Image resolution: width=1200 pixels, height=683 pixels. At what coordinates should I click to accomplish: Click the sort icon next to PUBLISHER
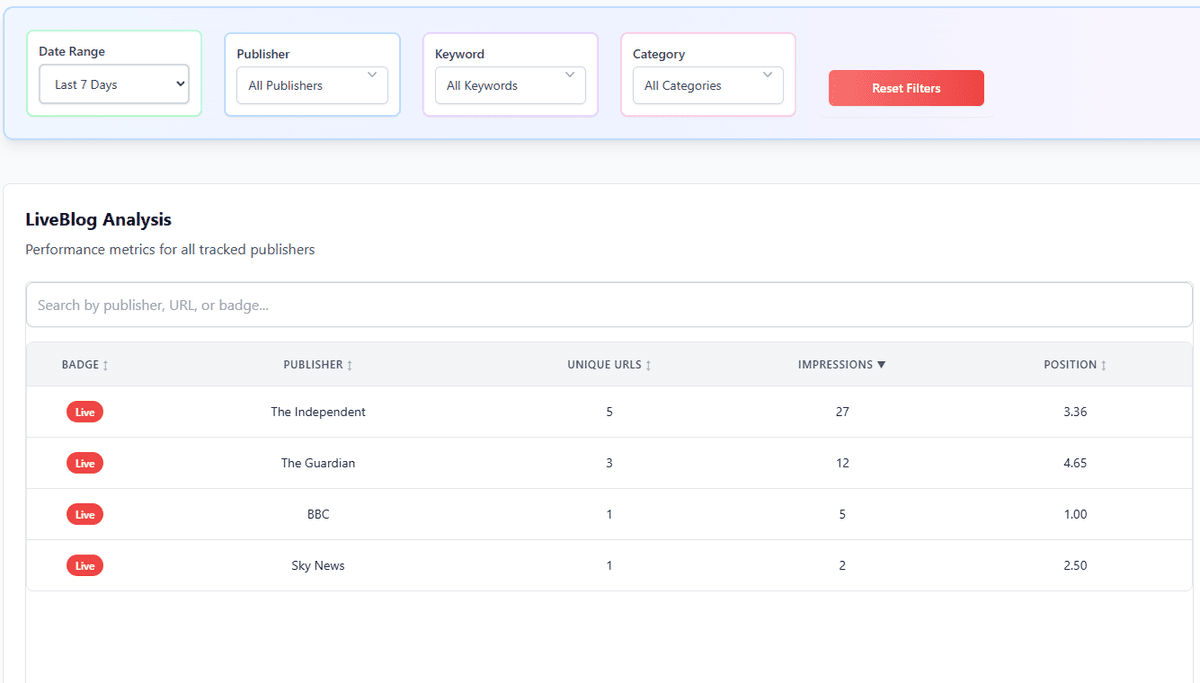350,364
